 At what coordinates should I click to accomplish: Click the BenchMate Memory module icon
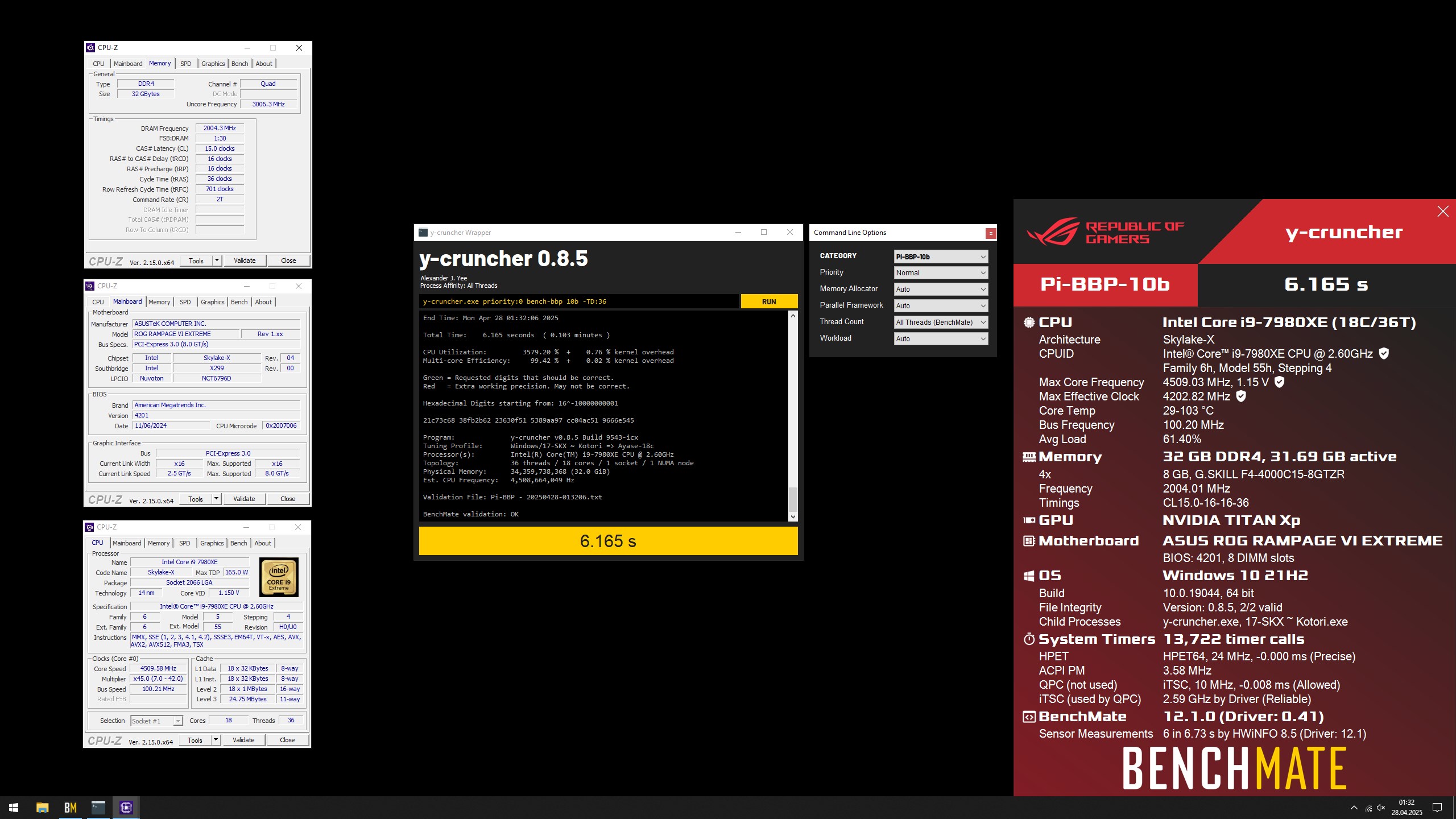click(1029, 457)
